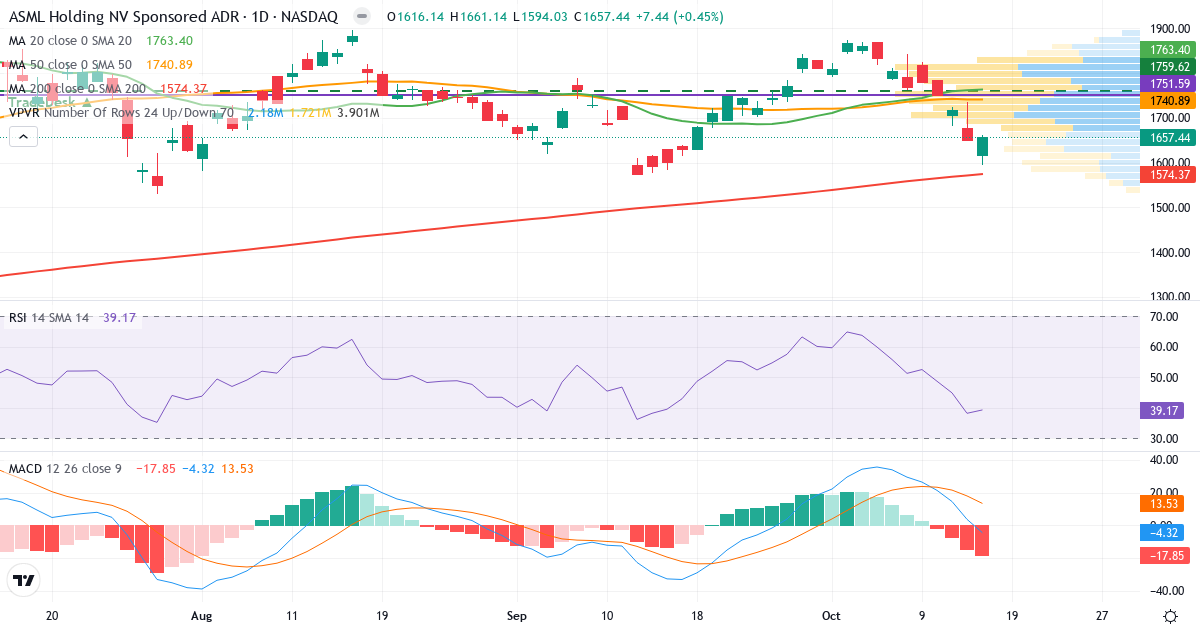Click the open price O1616.14 value

pyautogui.click(x=416, y=17)
